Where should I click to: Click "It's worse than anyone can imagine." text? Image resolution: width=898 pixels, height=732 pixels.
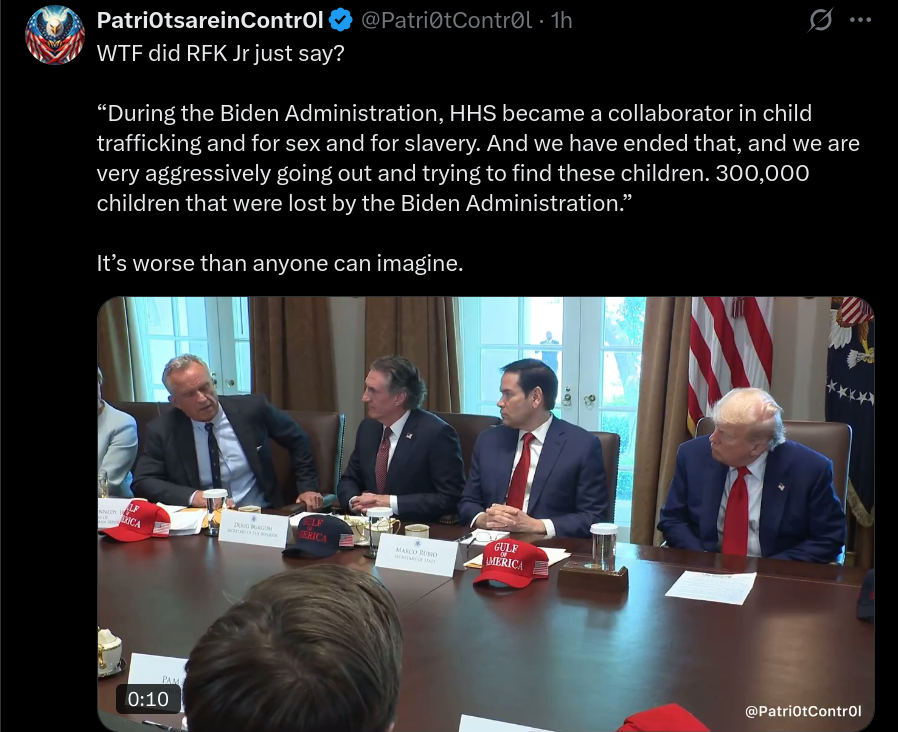pyautogui.click(x=279, y=263)
